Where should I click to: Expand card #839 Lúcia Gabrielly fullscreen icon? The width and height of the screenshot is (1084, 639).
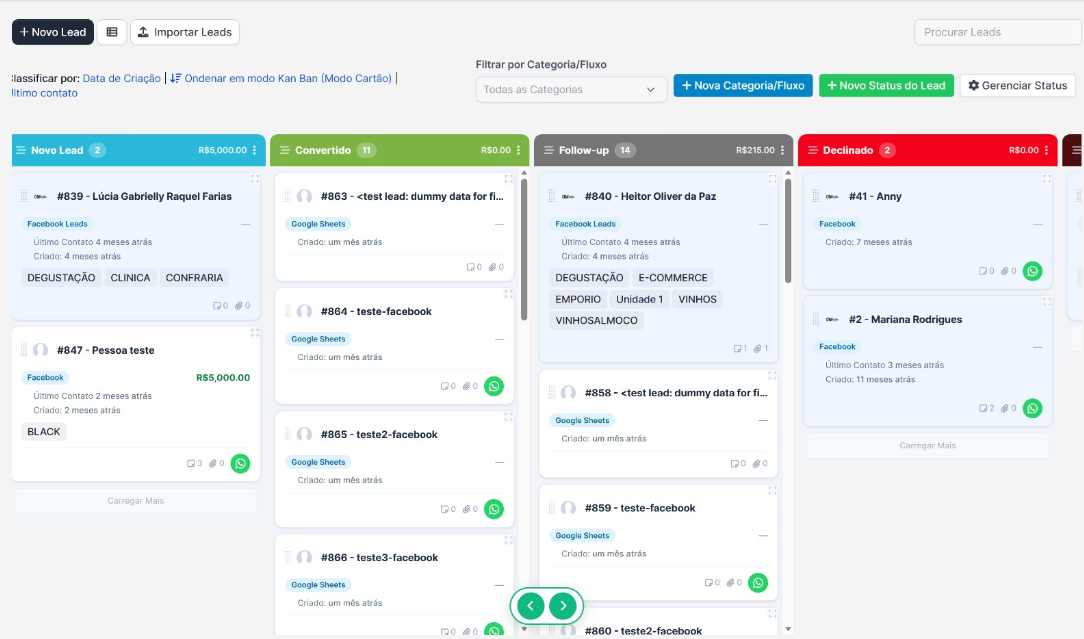(x=254, y=179)
